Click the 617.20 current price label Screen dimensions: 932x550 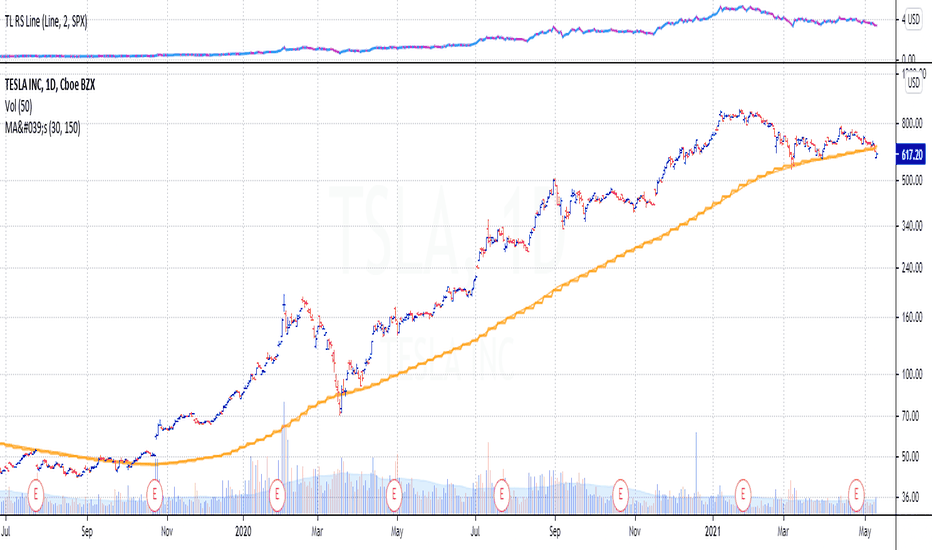[x=911, y=155]
